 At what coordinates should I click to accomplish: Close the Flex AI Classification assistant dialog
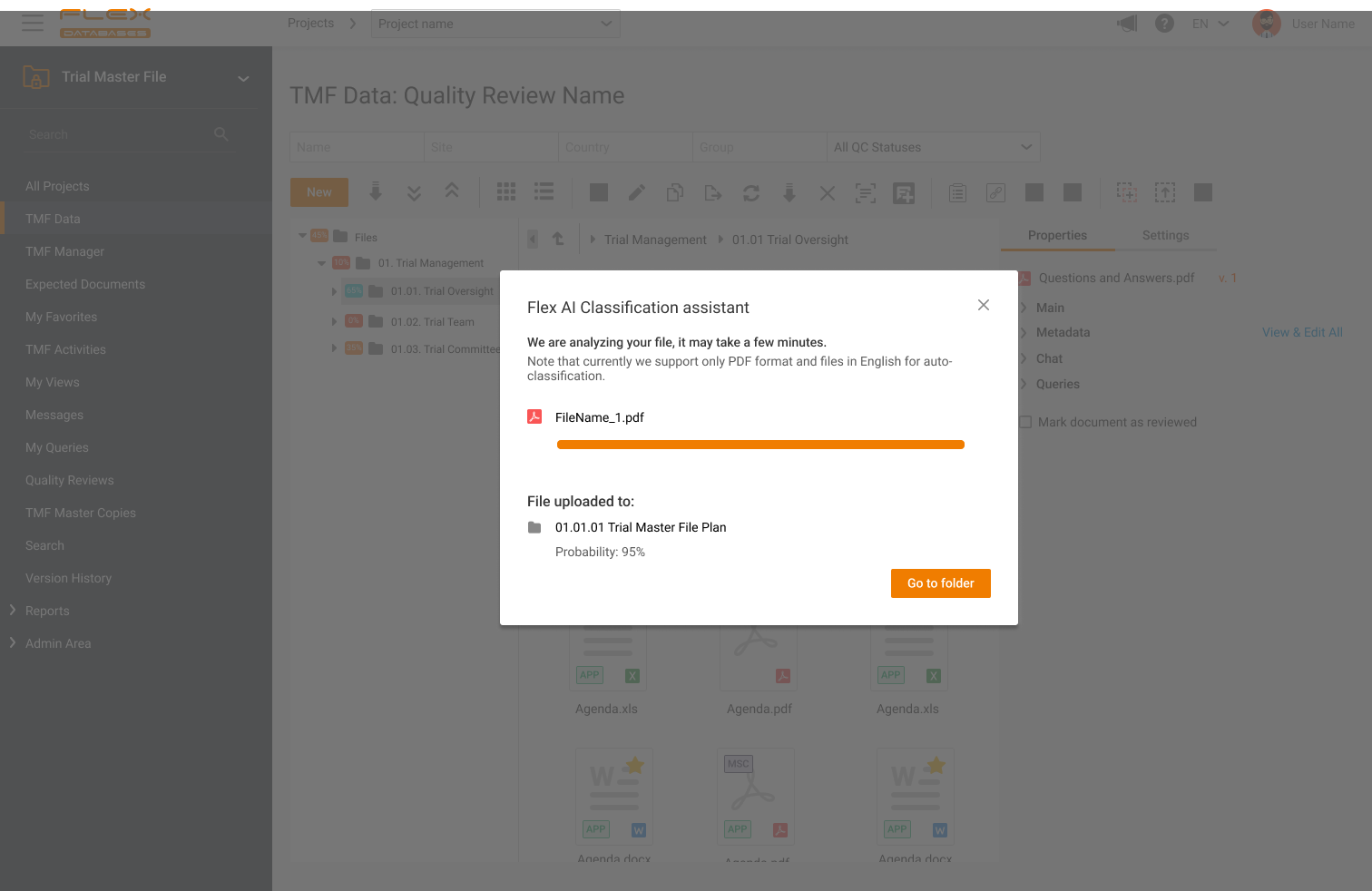[983, 305]
